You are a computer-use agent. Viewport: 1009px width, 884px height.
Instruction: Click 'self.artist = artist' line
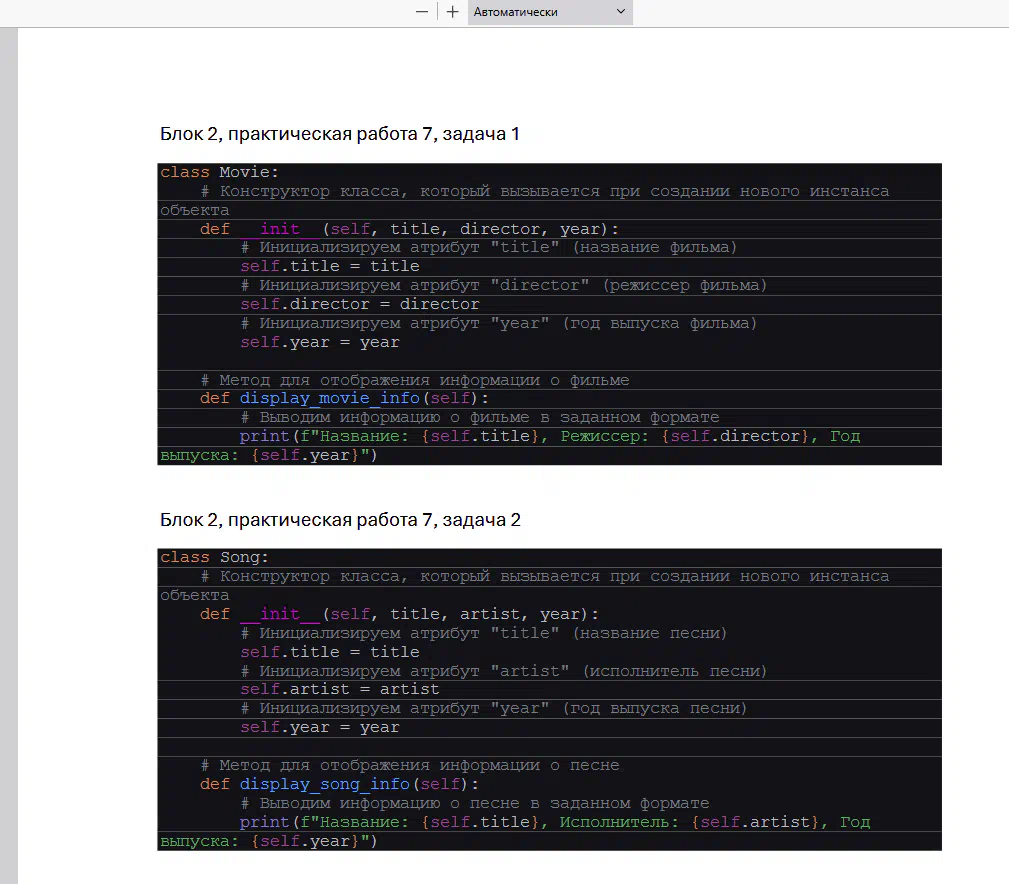click(x=339, y=689)
